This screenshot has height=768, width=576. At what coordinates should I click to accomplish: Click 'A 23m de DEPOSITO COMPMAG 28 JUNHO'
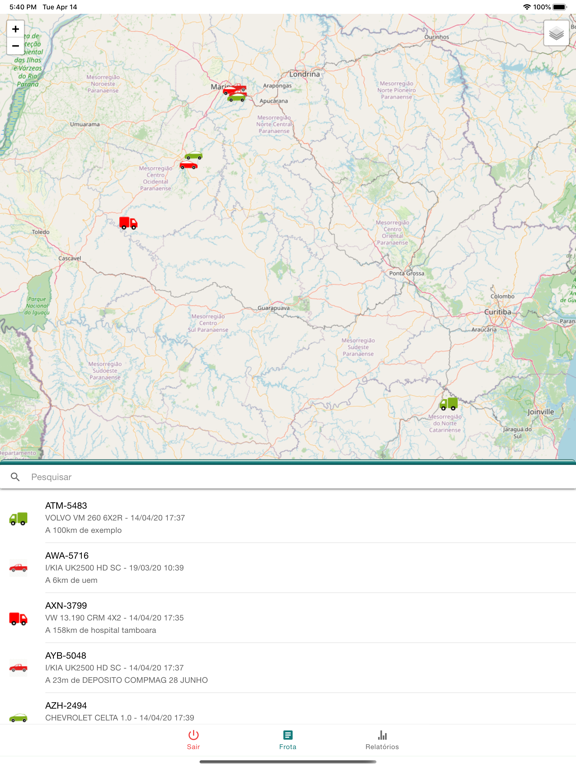coord(126,680)
